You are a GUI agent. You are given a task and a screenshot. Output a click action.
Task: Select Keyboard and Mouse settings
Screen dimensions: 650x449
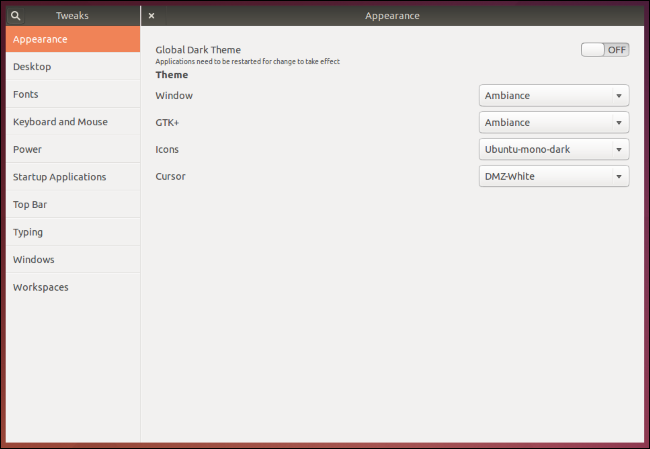click(x=73, y=121)
